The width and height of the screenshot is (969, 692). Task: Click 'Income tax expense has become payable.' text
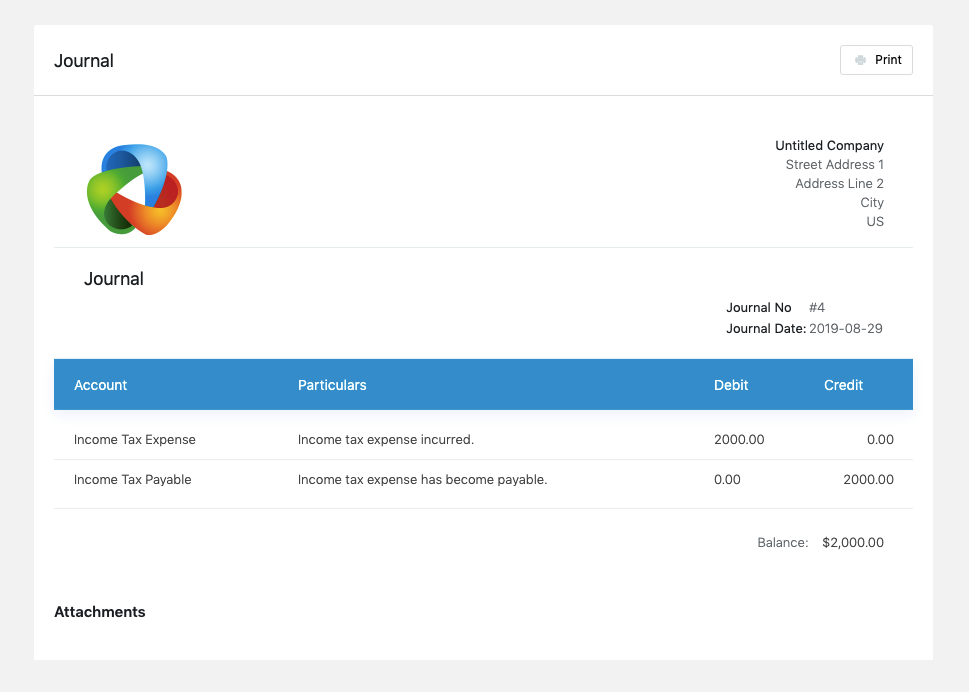(422, 480)
